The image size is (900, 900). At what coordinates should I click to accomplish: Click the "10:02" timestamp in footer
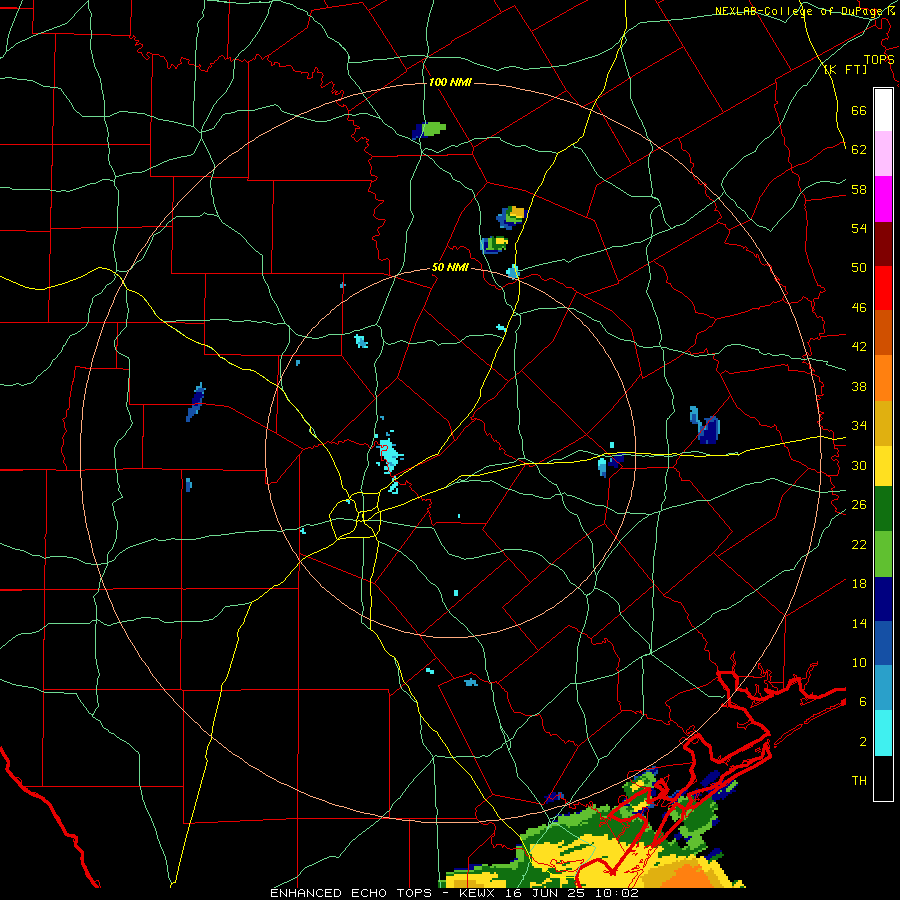(615, 893)
